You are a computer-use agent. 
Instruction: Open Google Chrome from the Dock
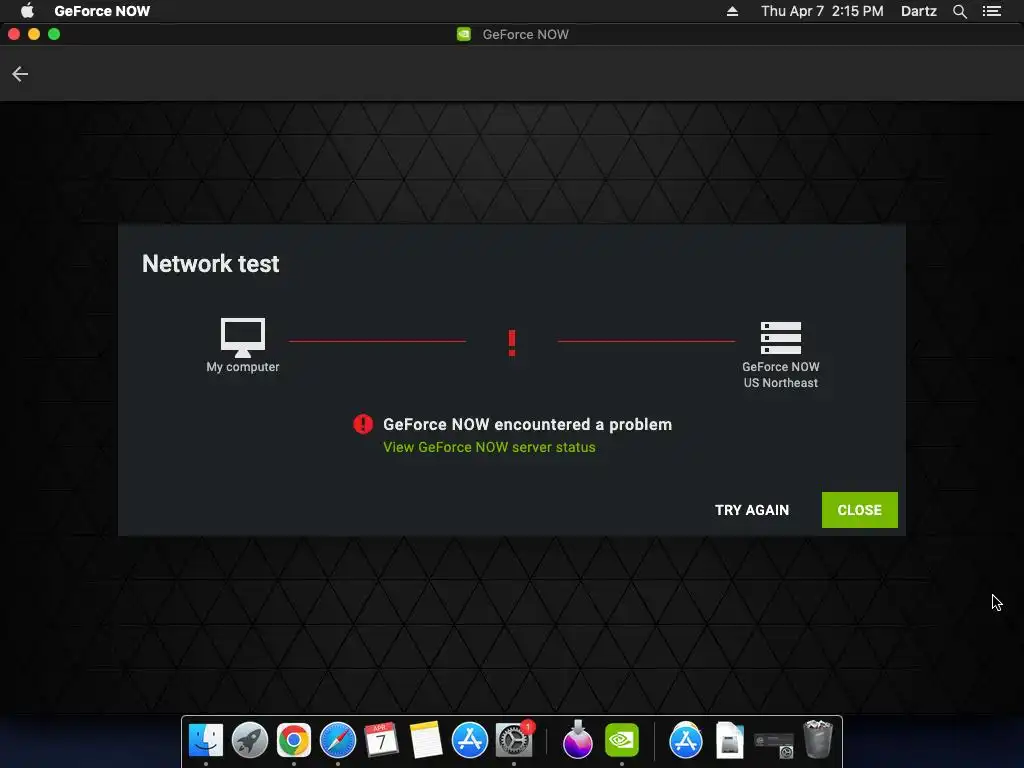pos(294,741)
